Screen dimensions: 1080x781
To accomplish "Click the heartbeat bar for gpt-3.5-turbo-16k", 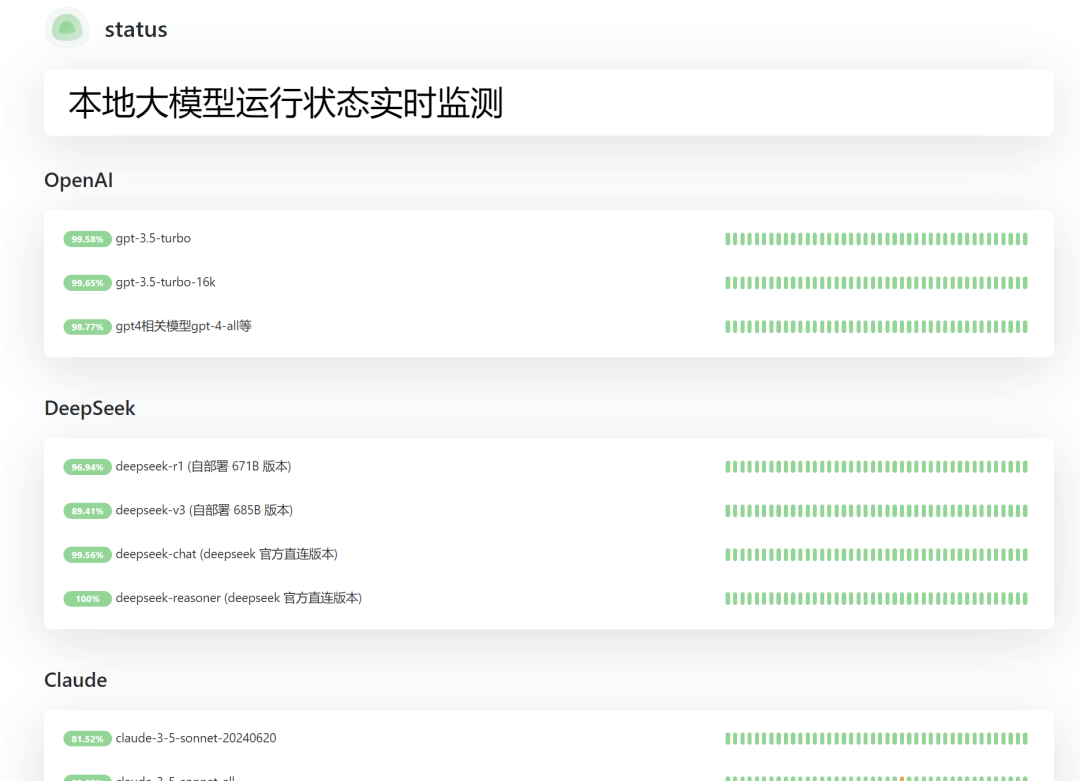I will 876,283.
